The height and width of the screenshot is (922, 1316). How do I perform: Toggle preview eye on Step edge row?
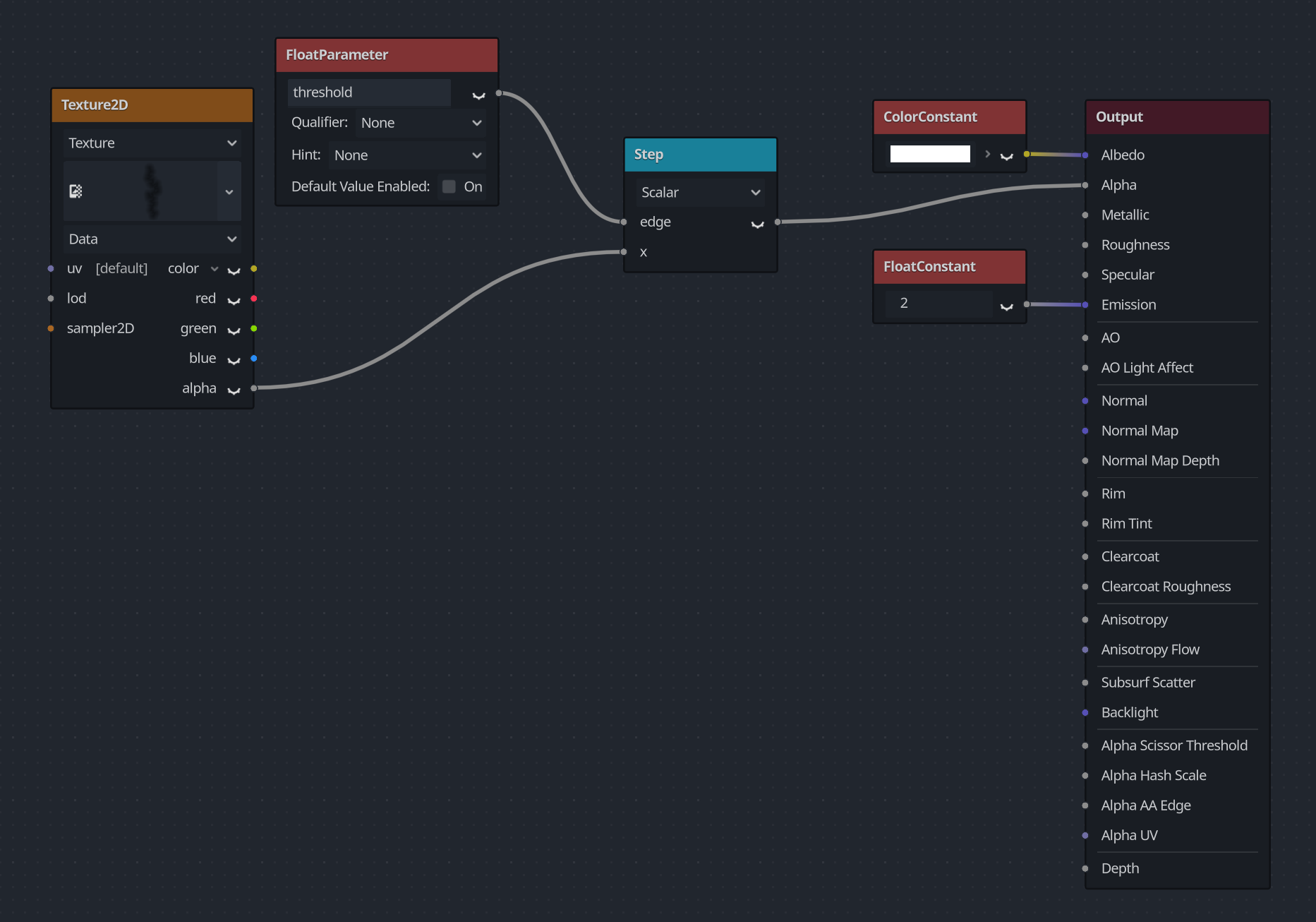[758, 223]
